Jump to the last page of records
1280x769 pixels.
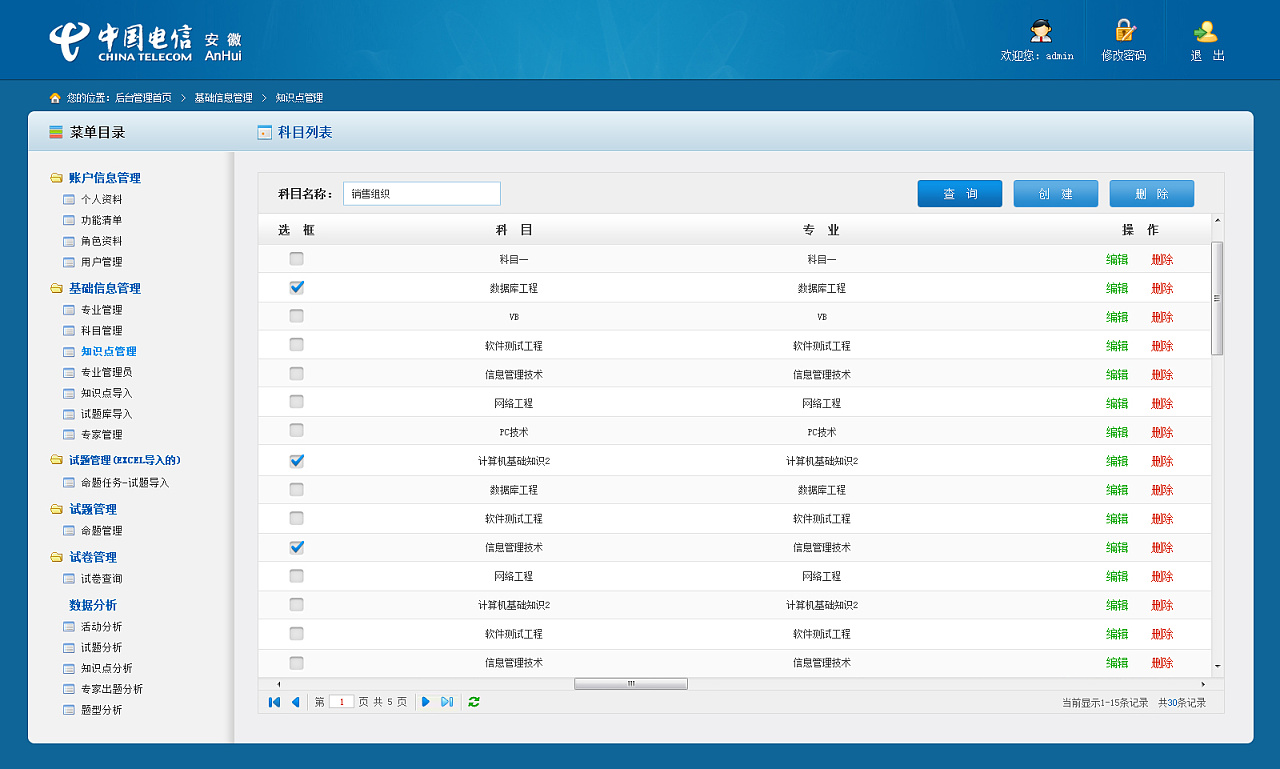tap(447, 702)
